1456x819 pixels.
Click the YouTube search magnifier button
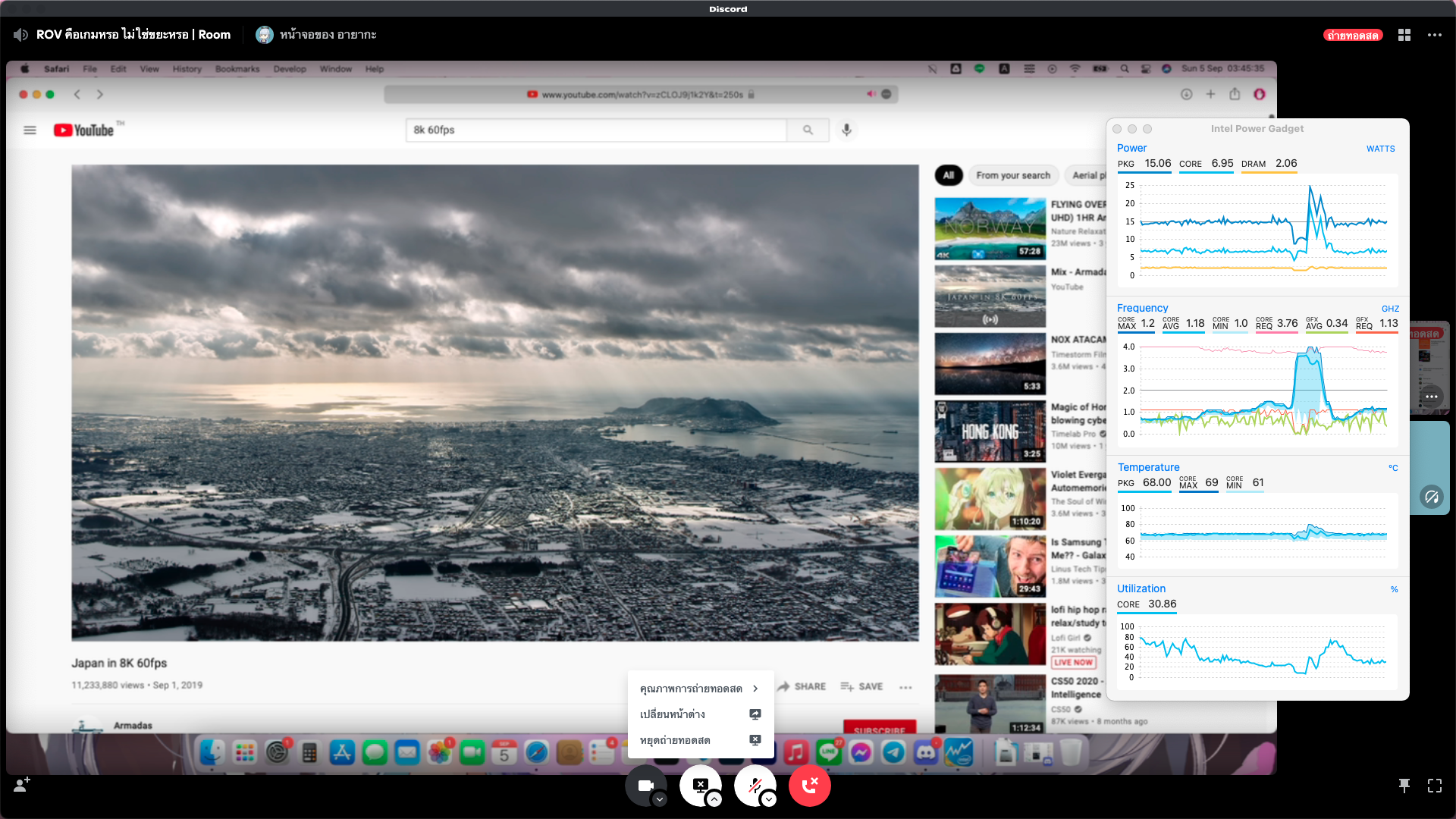[x=808, y=130]
